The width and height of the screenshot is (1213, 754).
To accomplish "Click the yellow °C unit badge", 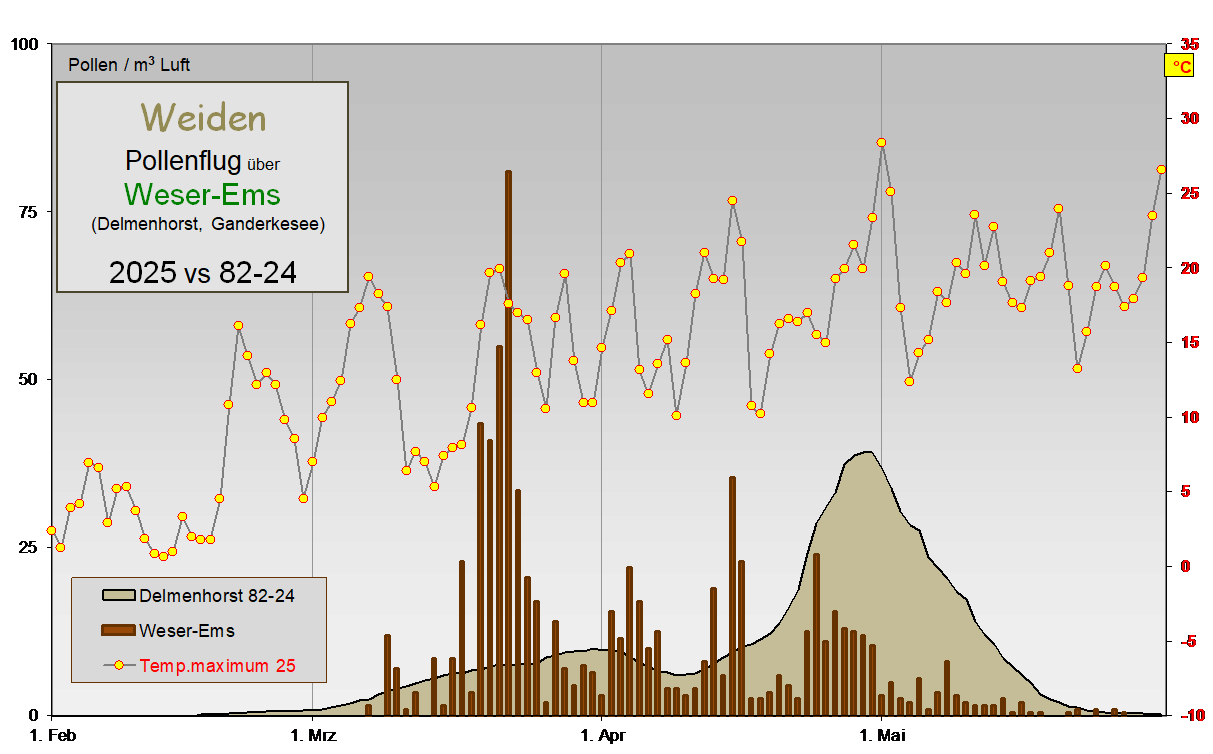I will (x=1180, y=66).
